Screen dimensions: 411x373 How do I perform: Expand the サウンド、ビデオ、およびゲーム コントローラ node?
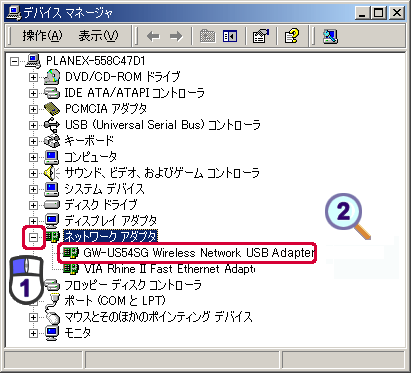point(33,173)
